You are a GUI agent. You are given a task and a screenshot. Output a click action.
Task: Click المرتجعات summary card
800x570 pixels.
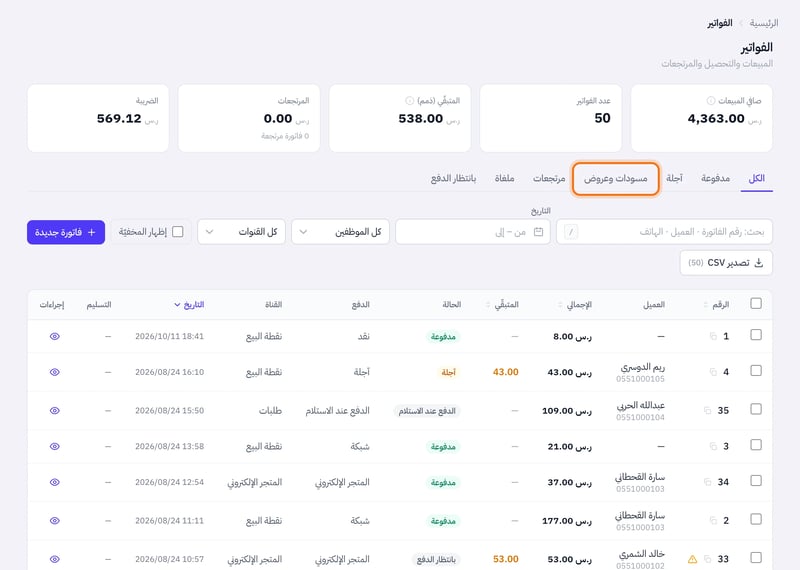pos(249,118)
